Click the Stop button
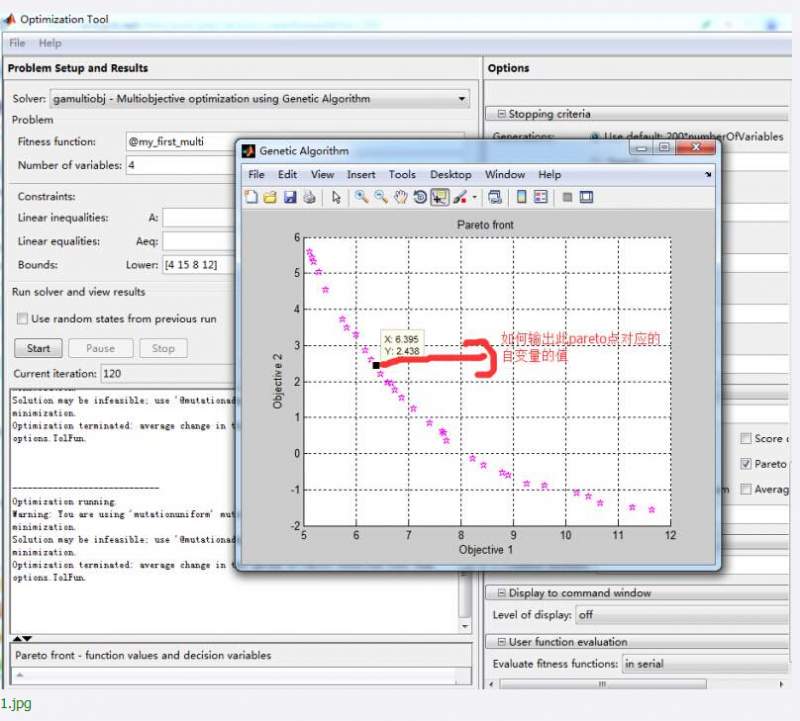This screenshot has height=721, width=800. 163,349
